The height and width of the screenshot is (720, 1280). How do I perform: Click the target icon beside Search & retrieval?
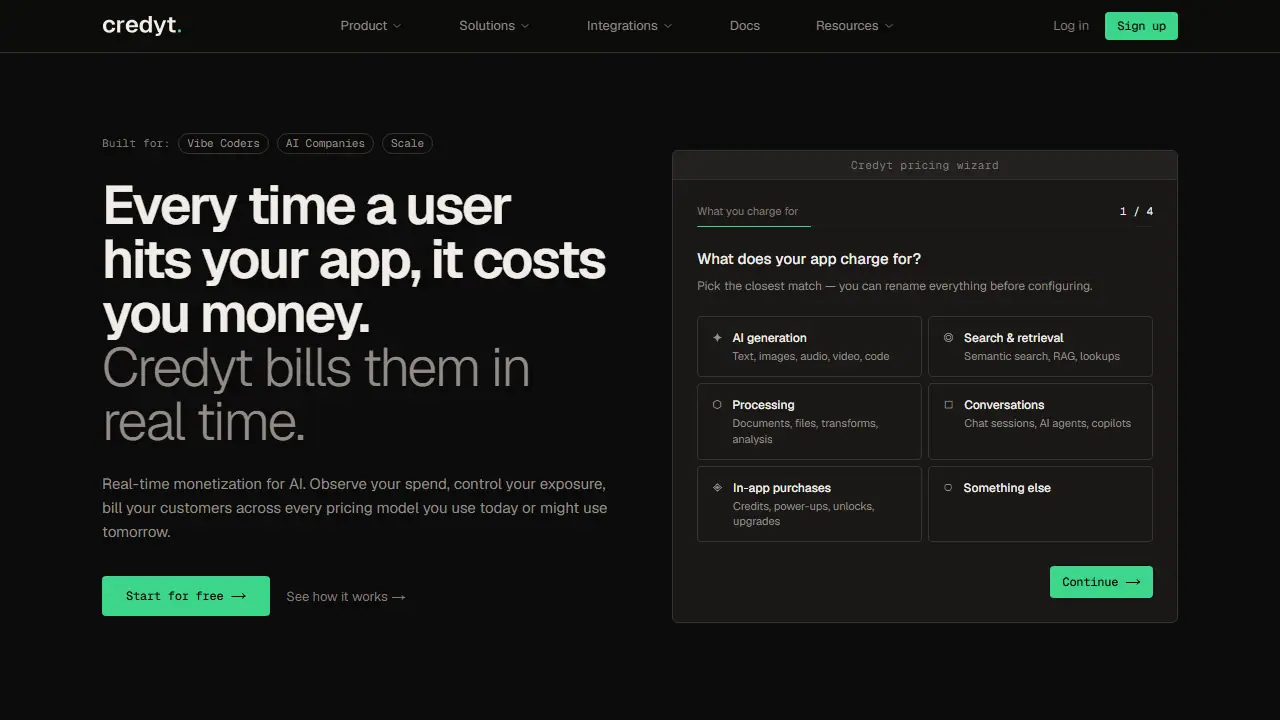click(x=948, y=338)
